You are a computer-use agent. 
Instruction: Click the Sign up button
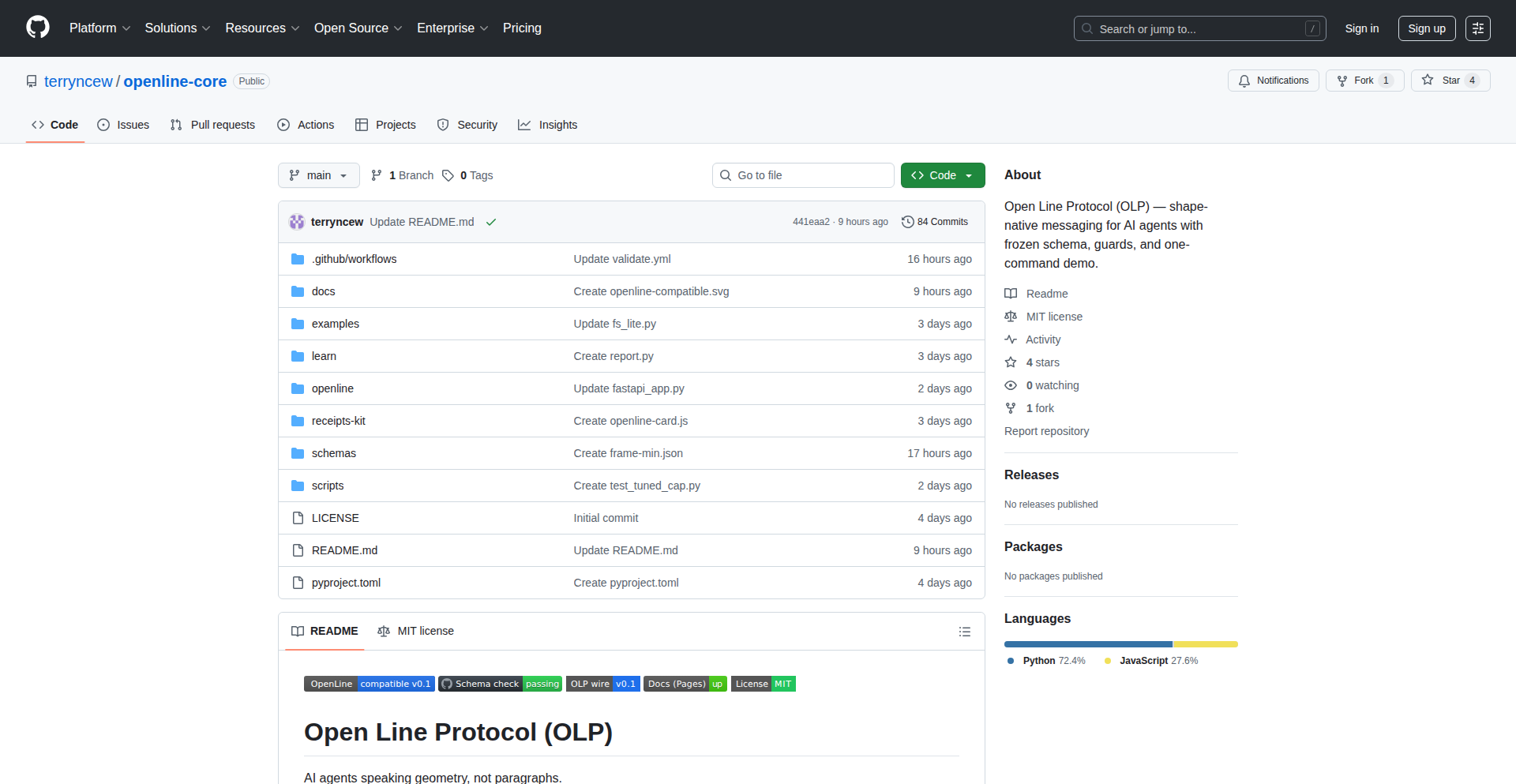[x=1427, y=28]
